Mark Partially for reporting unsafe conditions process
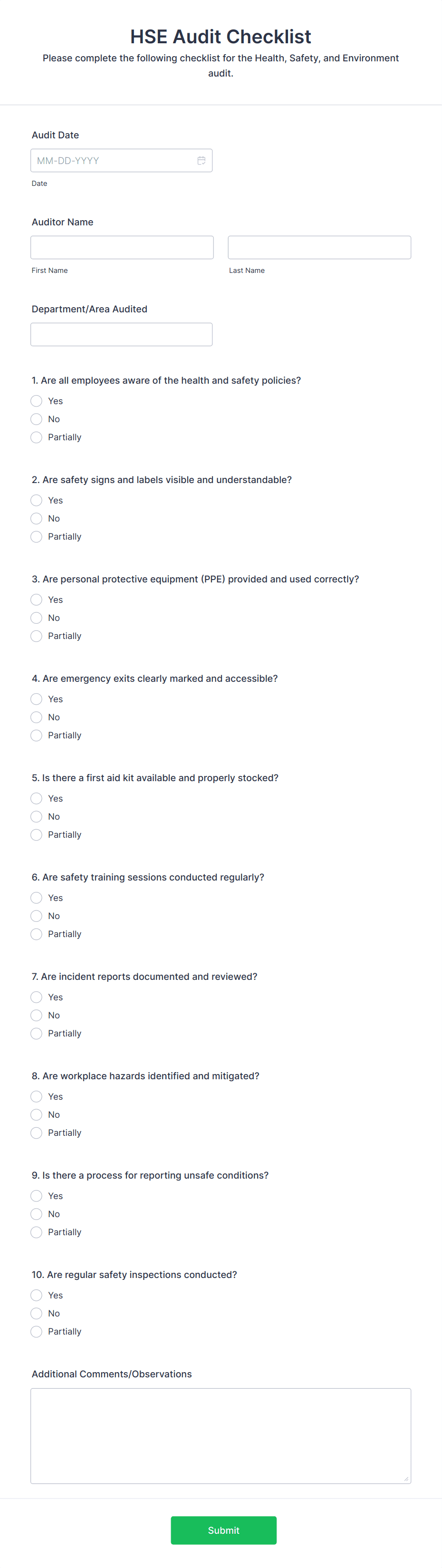442x1568 pixels. tap(36, 1232)
